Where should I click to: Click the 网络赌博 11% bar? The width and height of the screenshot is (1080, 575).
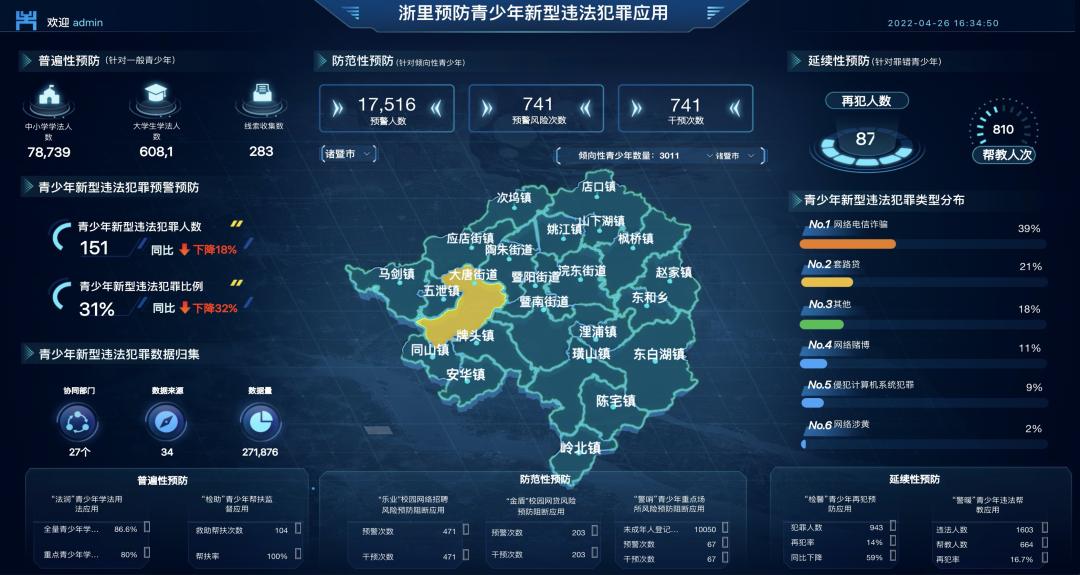point(813,364)
